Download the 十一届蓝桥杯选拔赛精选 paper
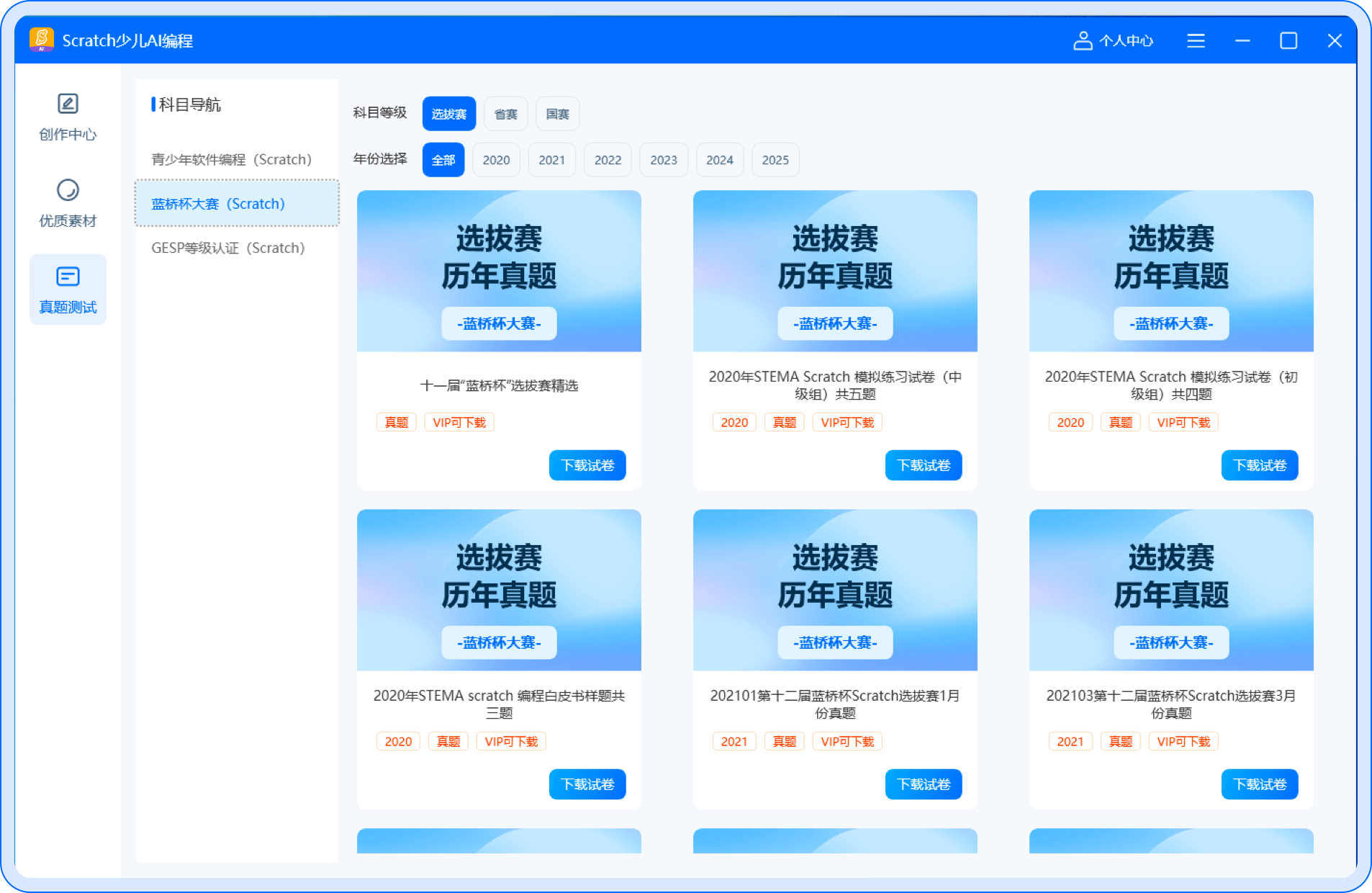The image size is (1372, 893). 587,465
